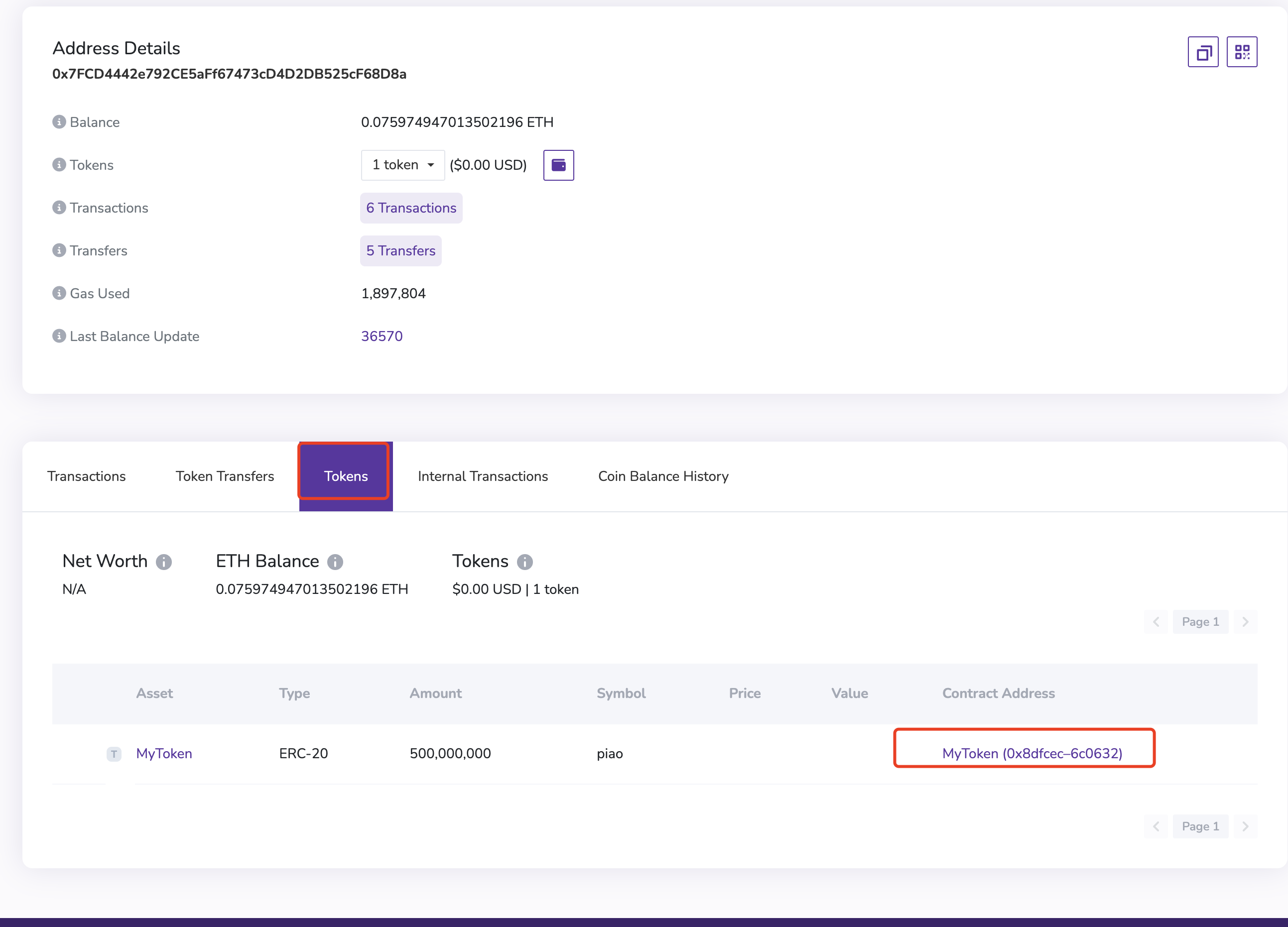Click the Net Worth info icon
This screenshot has height=927, width=1288.
(164, 562)
